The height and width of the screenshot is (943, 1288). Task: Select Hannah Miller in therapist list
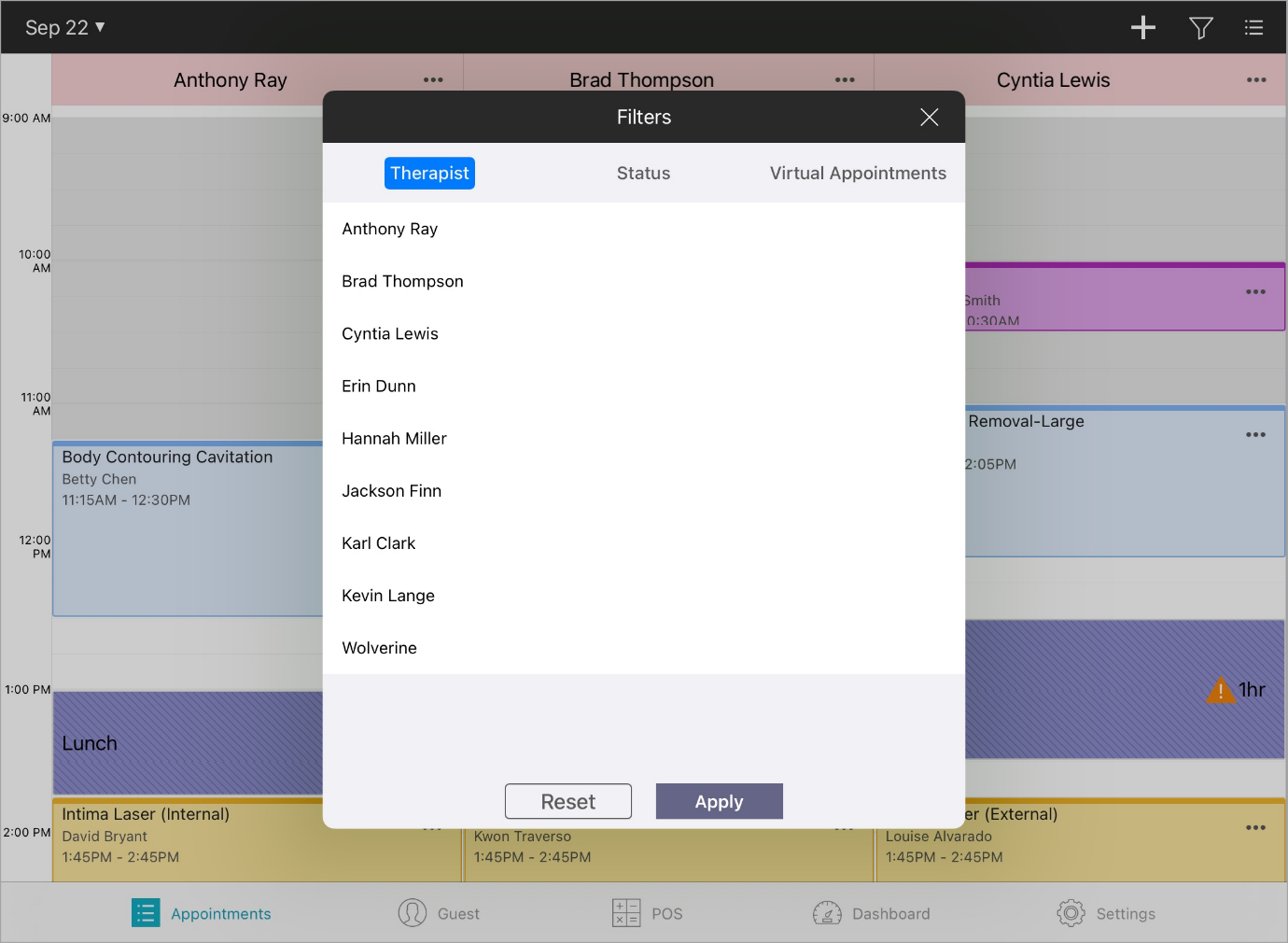point(394,439)
